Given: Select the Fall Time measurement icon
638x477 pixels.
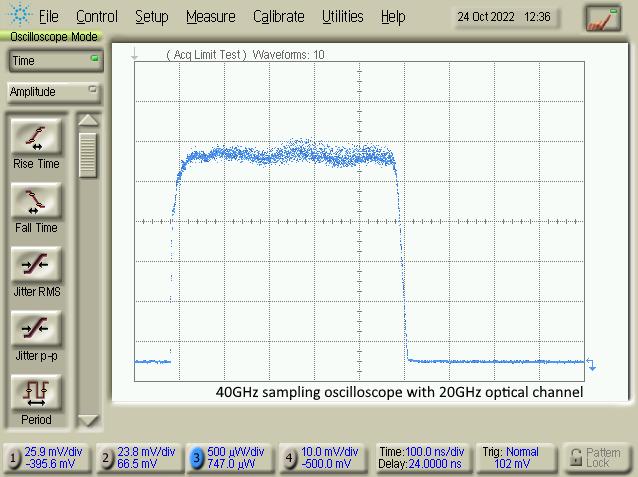Looking at the screenshot, I should pos(36,201).
